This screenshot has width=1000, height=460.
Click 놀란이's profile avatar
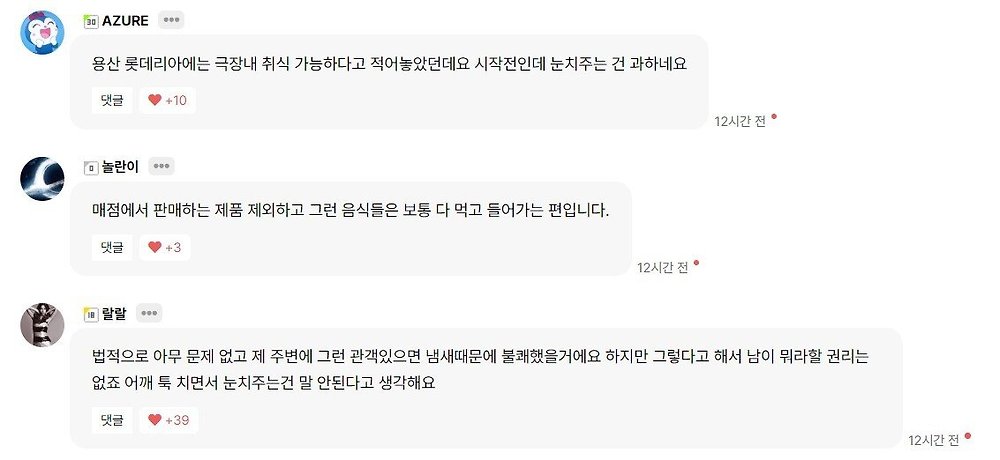pos(43,178)
